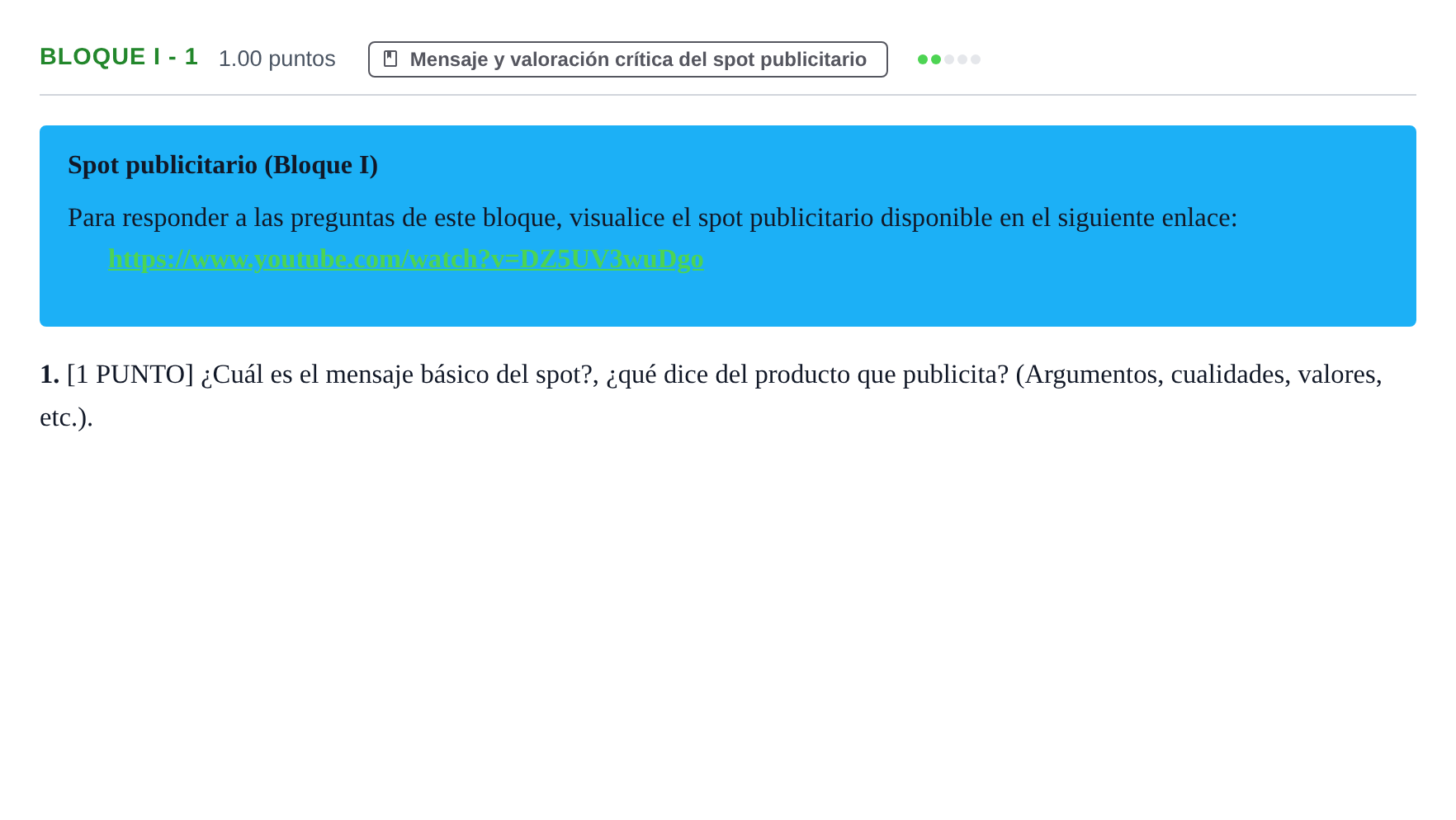Click the difficulty dots indicator
1456x820 pixels.
coord(948,59)
